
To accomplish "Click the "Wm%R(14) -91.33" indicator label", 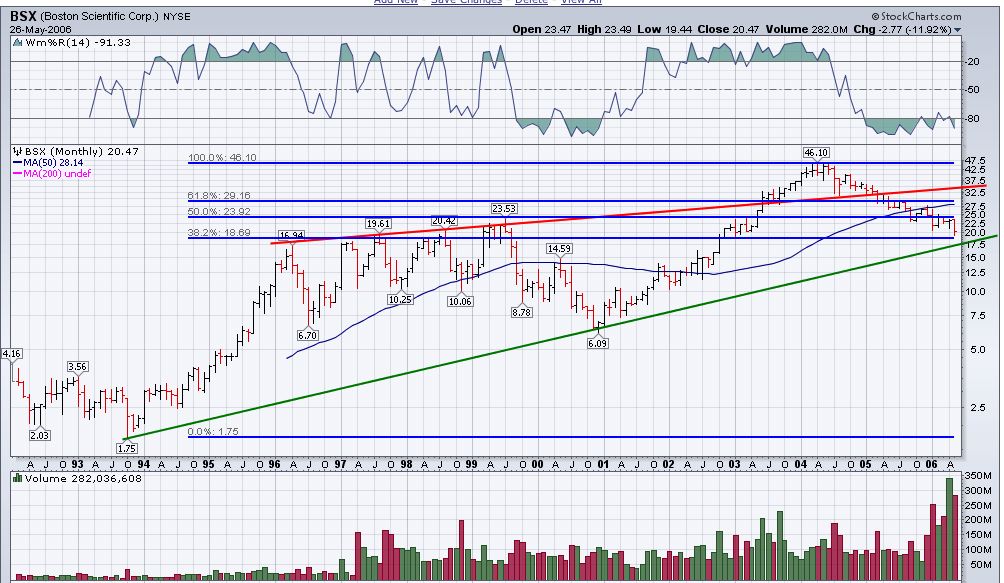I will [x=77, y=42].
